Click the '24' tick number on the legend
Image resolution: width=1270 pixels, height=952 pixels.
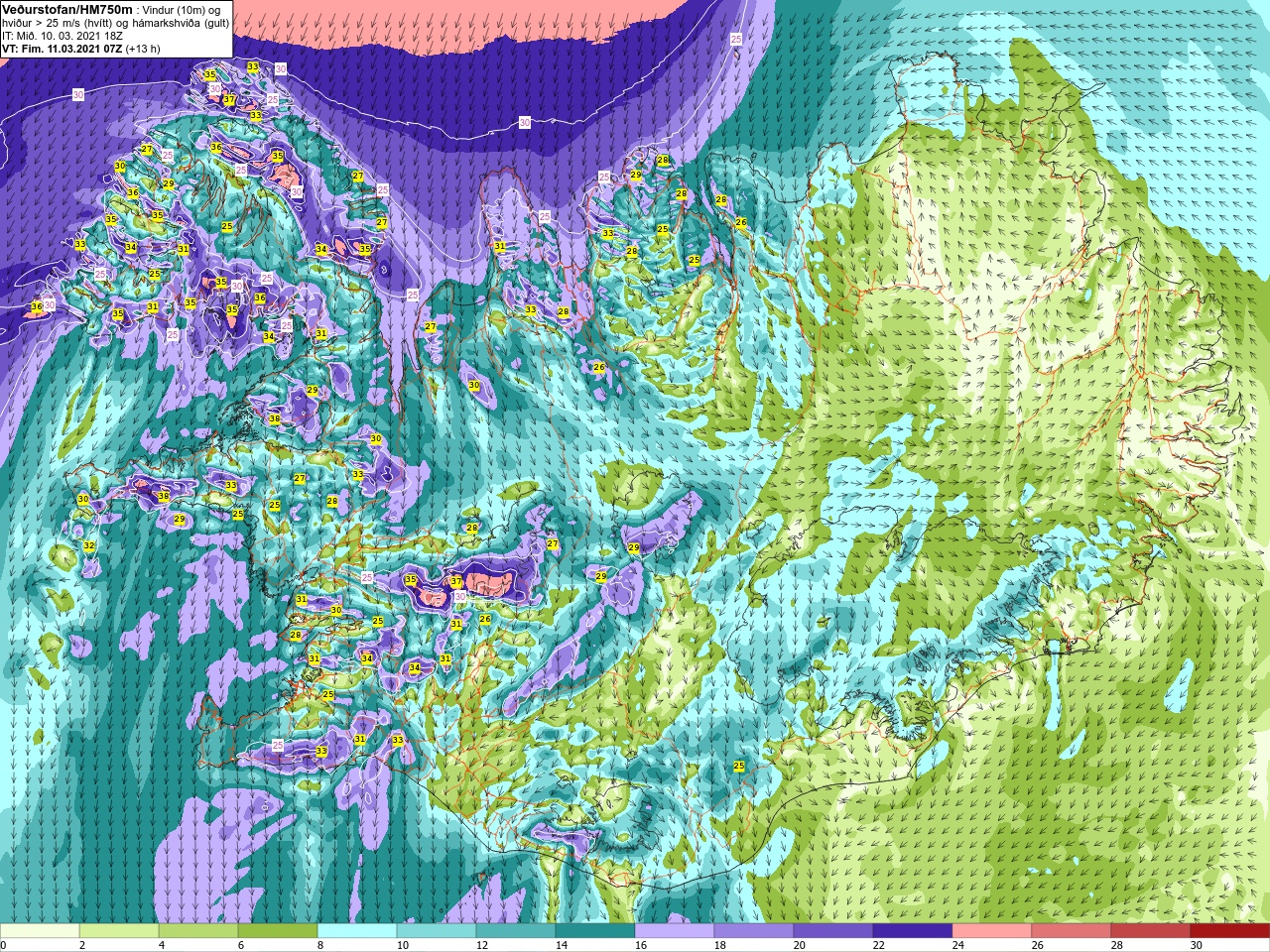(957, 945)
